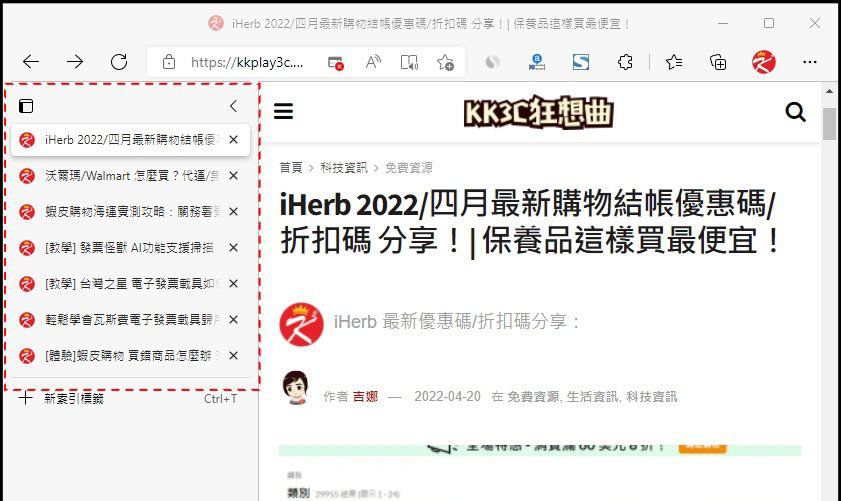Screen dimensions: 841x501
Task: Open 科技資訊 breadcrumb link
Action: (344, 168)
